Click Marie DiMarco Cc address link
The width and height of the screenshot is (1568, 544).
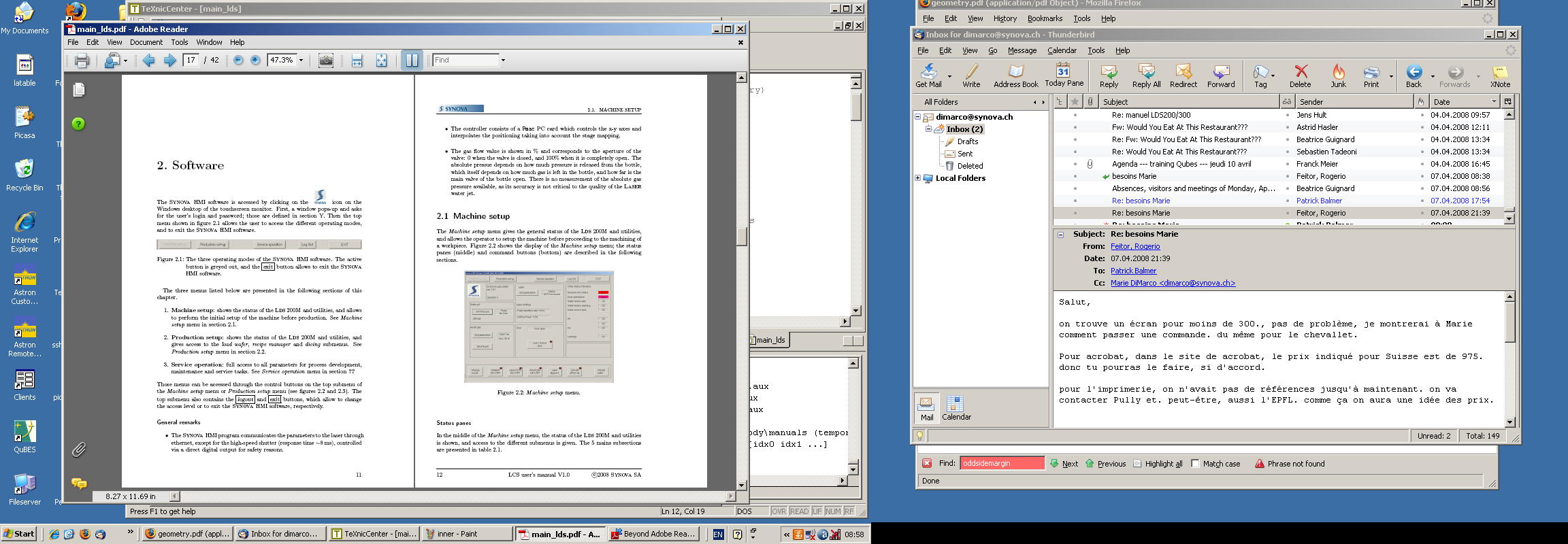[1173, 283]
